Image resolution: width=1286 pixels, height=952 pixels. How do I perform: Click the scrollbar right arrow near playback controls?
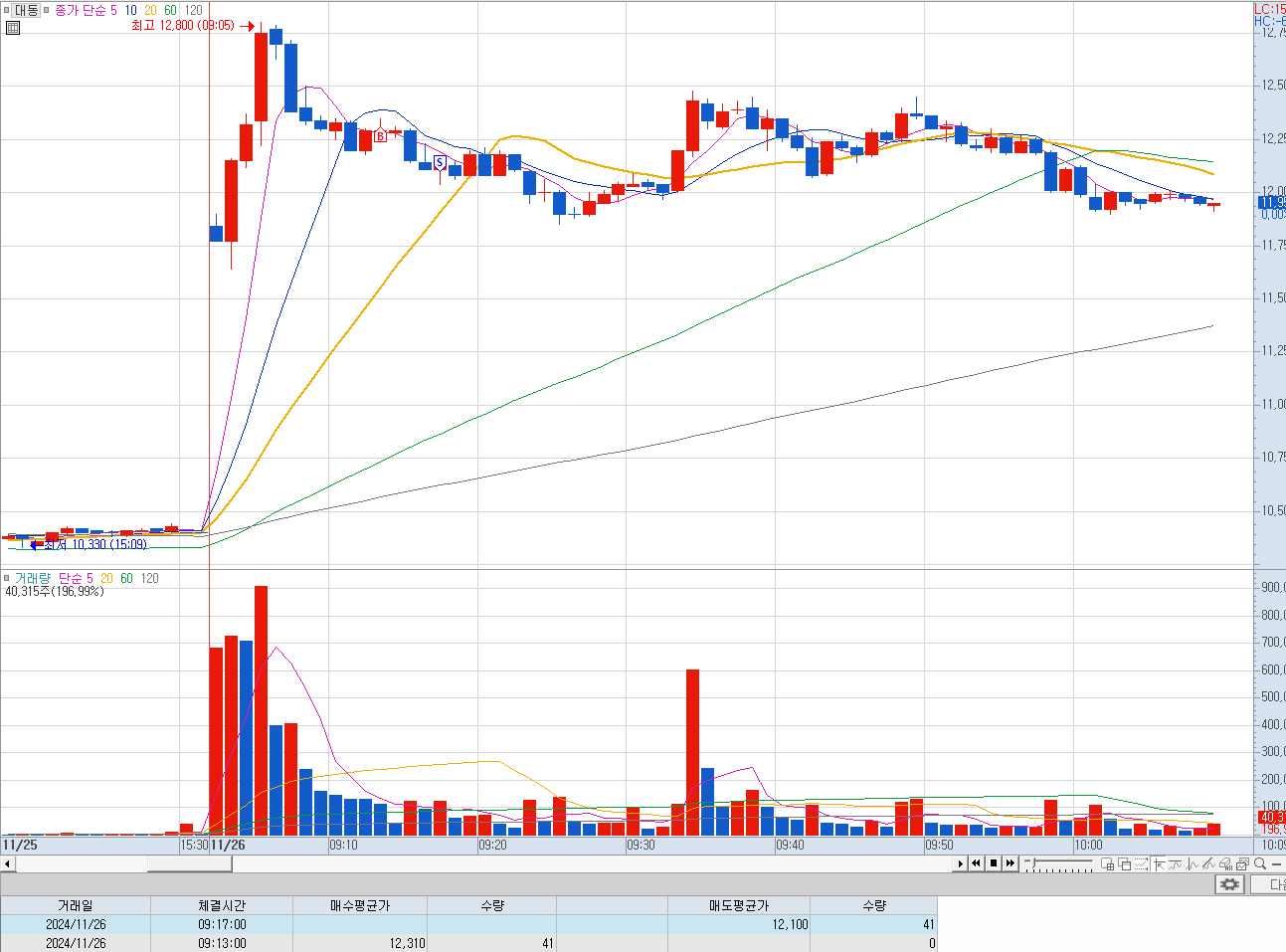pyautogui.click(x=960, y=863)
